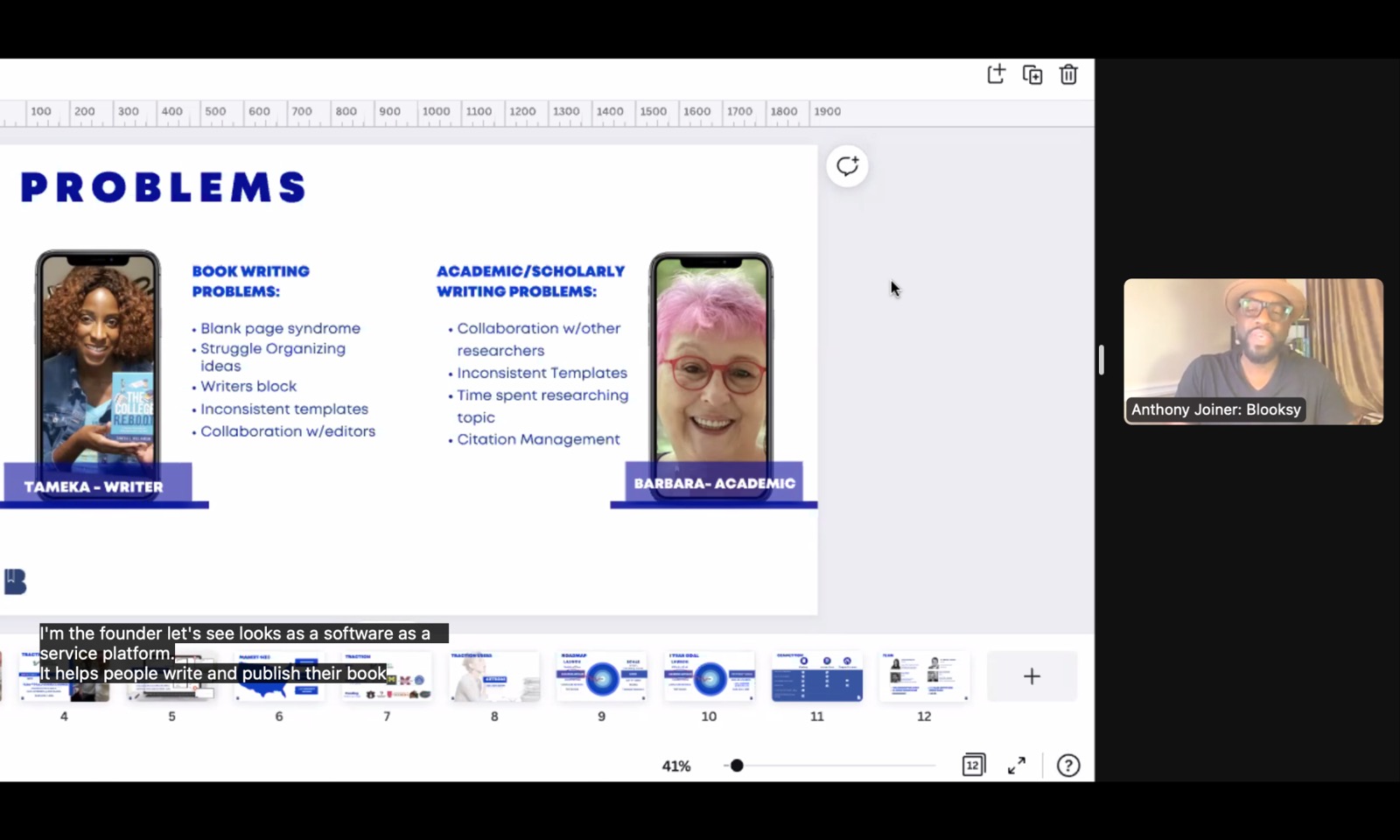Select slide thumbnail 11 with blue table

tap(816, 676)
